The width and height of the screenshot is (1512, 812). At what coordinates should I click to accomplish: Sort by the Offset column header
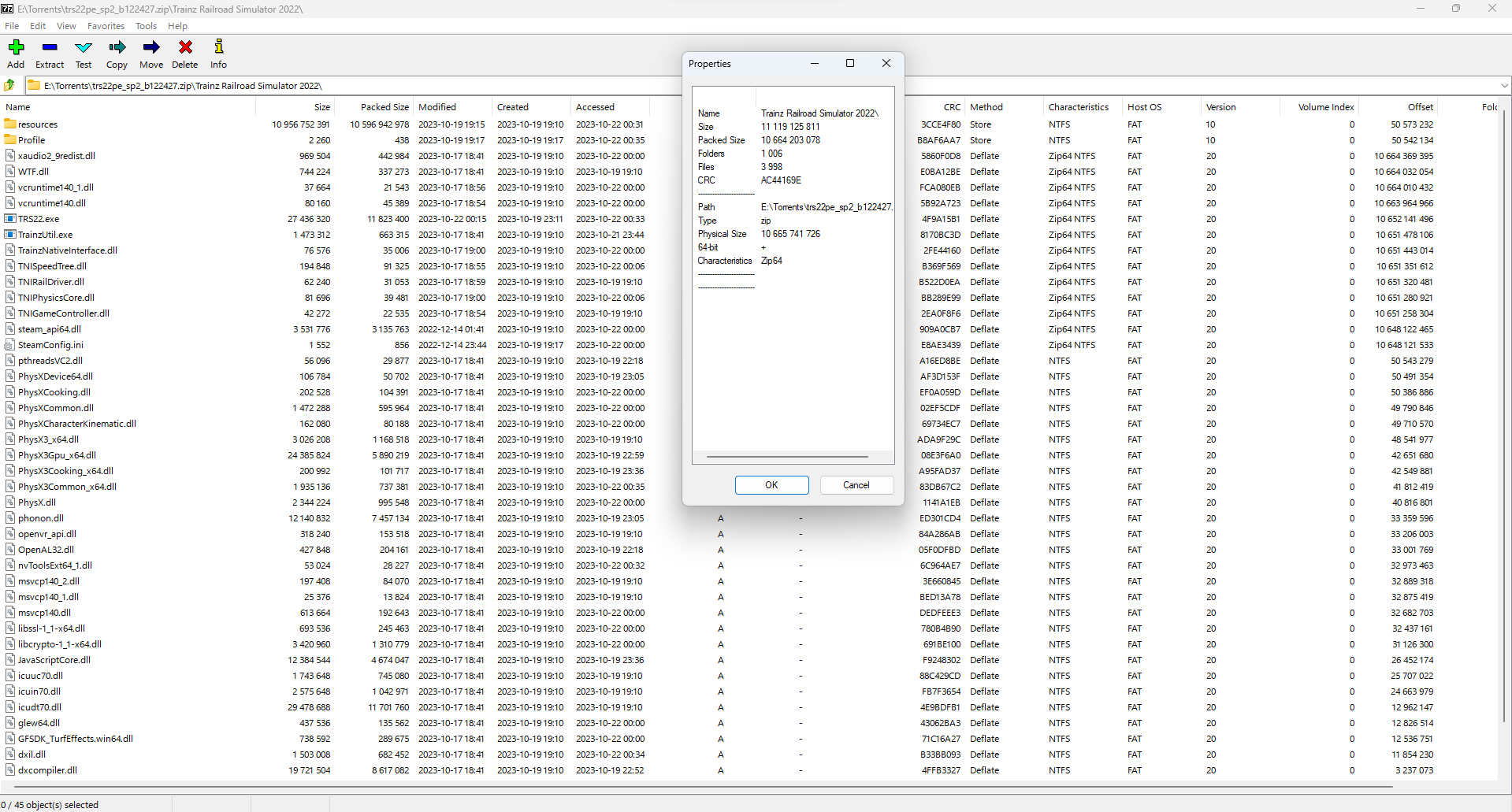1399,107
